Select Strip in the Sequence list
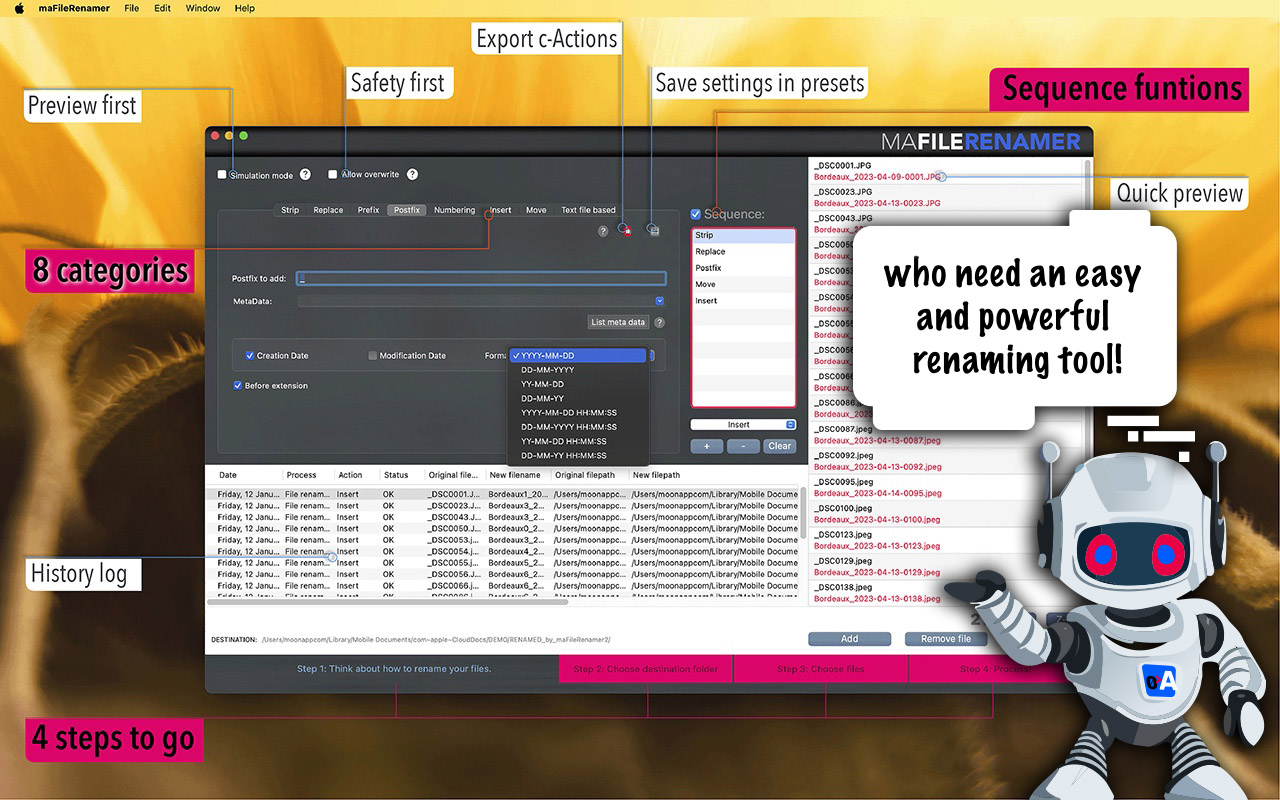Screen dimensions: 1280x800 click(x=743, y=235)
